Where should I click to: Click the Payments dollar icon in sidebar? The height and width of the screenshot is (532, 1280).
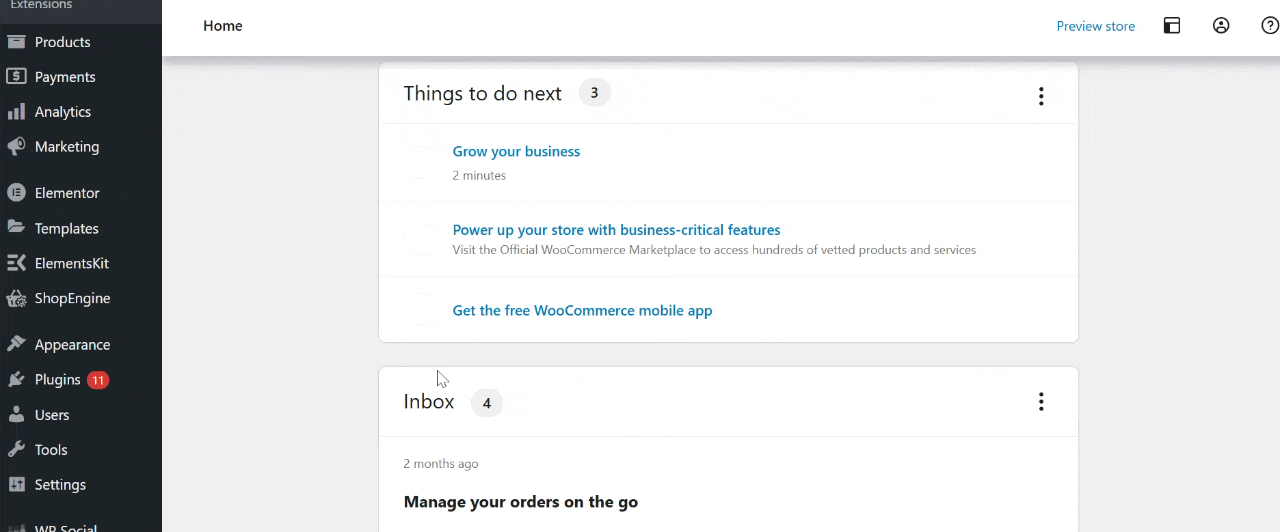click(16, 77)
